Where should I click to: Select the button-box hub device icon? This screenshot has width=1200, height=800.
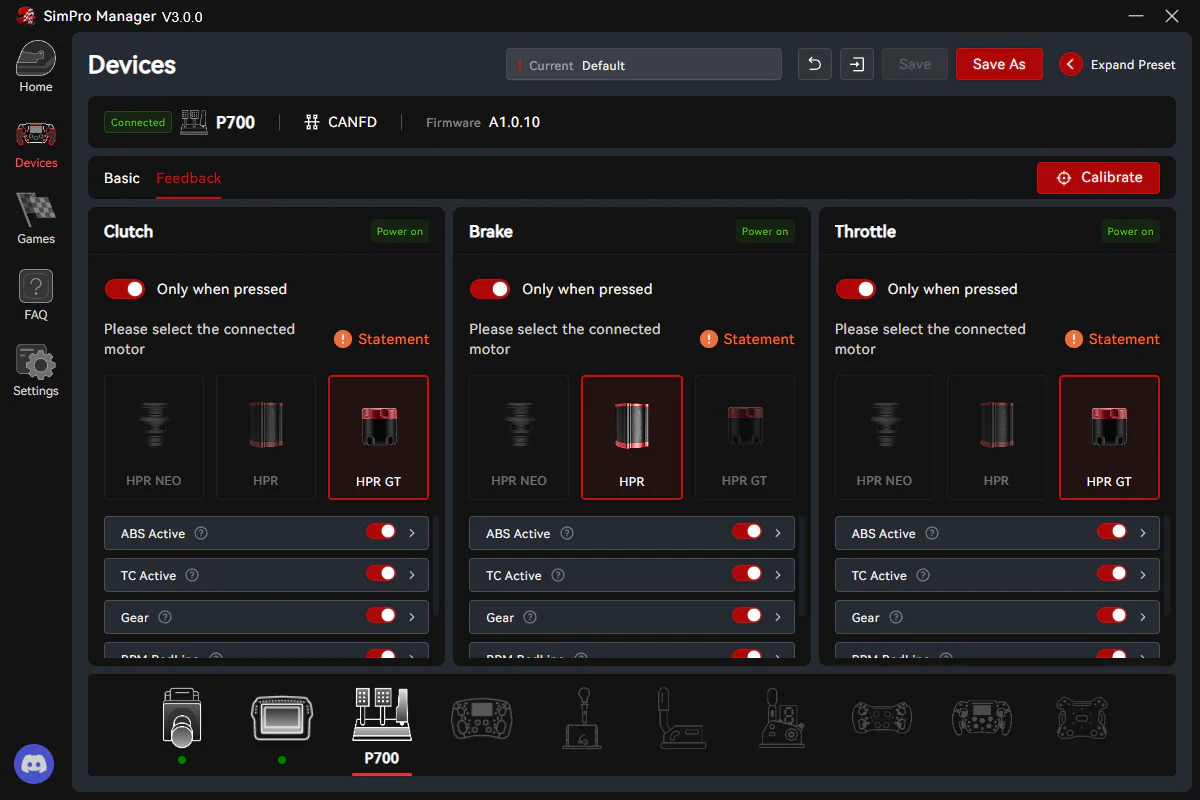point(1082,718)
